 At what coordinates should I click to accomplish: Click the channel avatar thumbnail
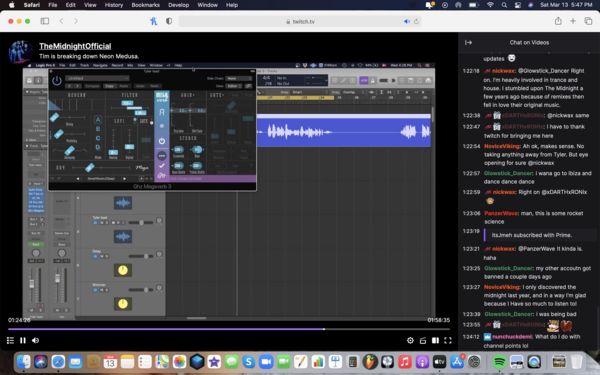[20, 51]
